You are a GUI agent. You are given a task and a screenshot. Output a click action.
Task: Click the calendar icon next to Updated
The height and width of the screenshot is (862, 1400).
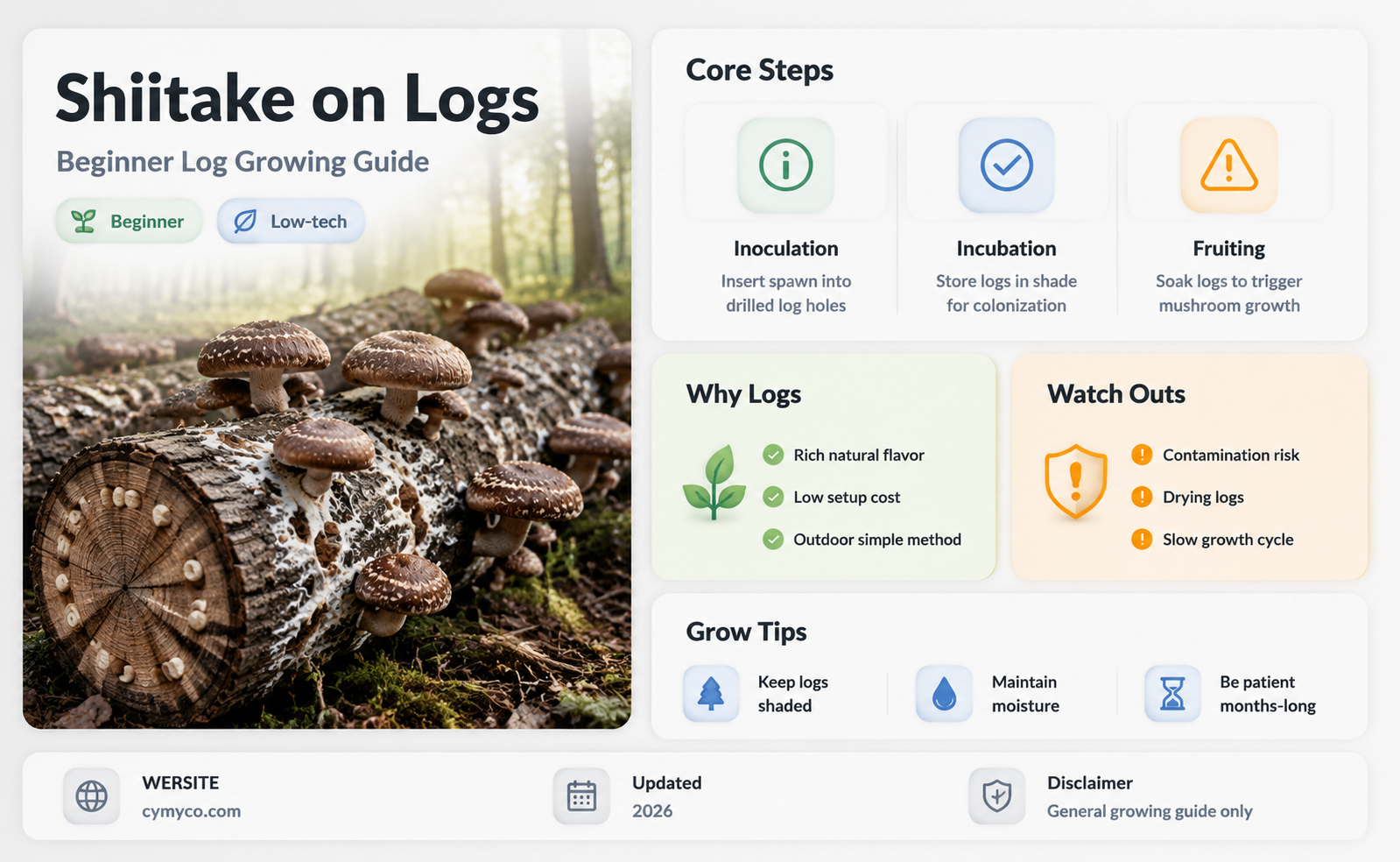[581, 796]
